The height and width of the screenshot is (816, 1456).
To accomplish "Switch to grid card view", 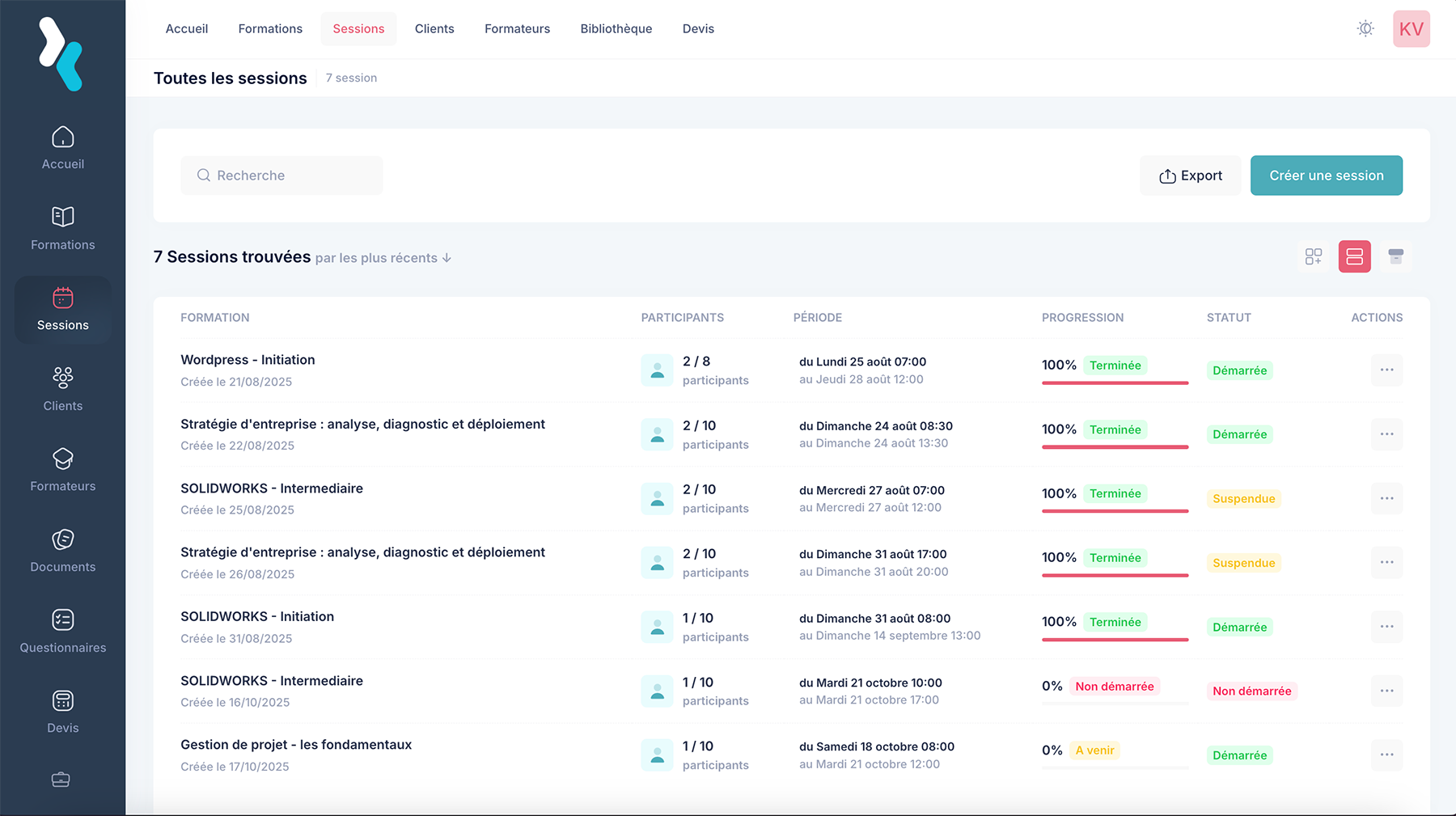I will [1314, 256].
